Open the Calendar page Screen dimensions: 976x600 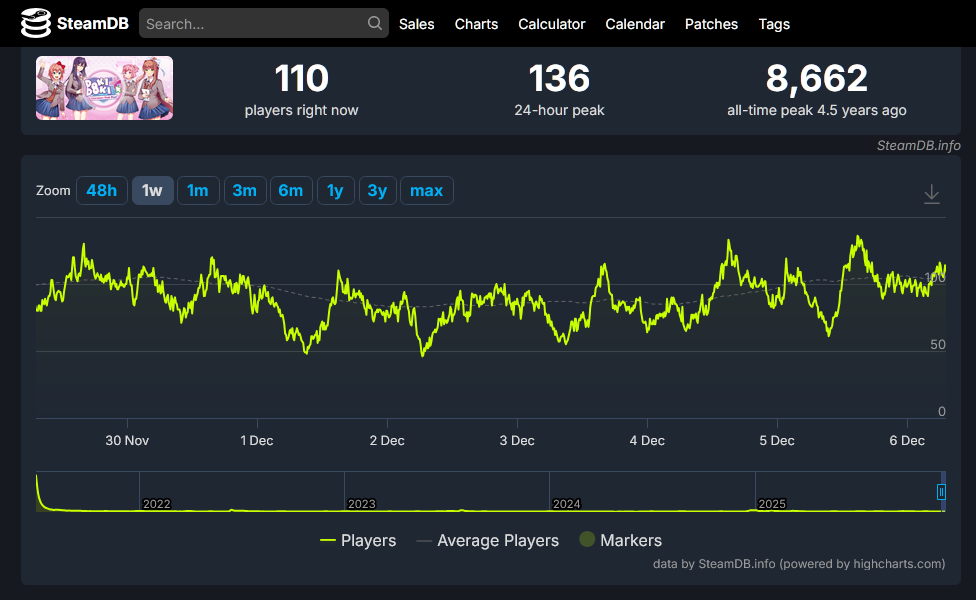[x=635, y=24]
